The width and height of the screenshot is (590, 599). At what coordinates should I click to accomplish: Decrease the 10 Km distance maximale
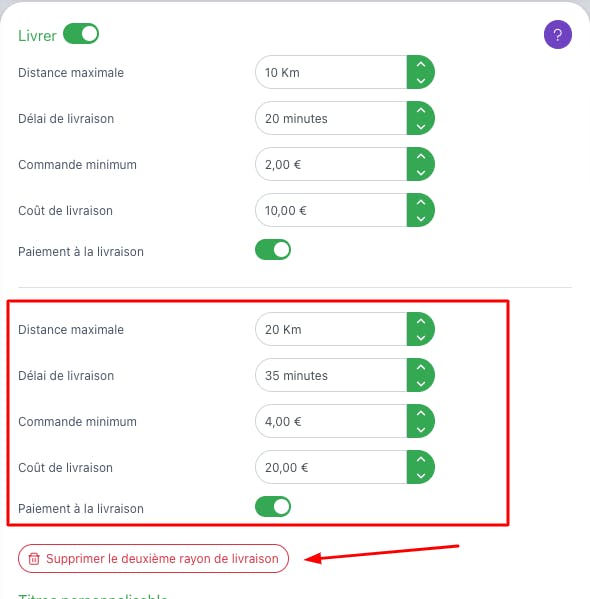[421, 81]
